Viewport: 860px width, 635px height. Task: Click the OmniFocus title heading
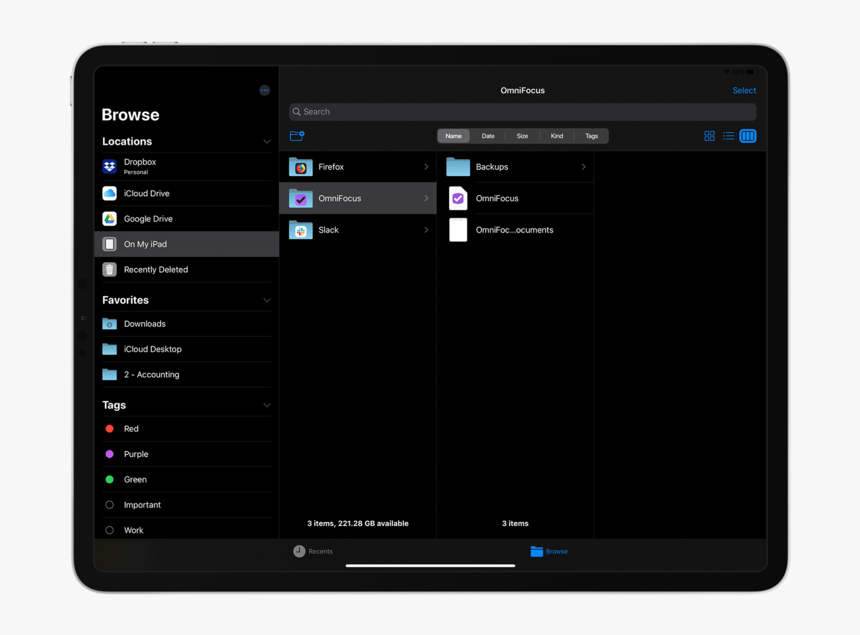pyautogui.click(x=522, y=90)
